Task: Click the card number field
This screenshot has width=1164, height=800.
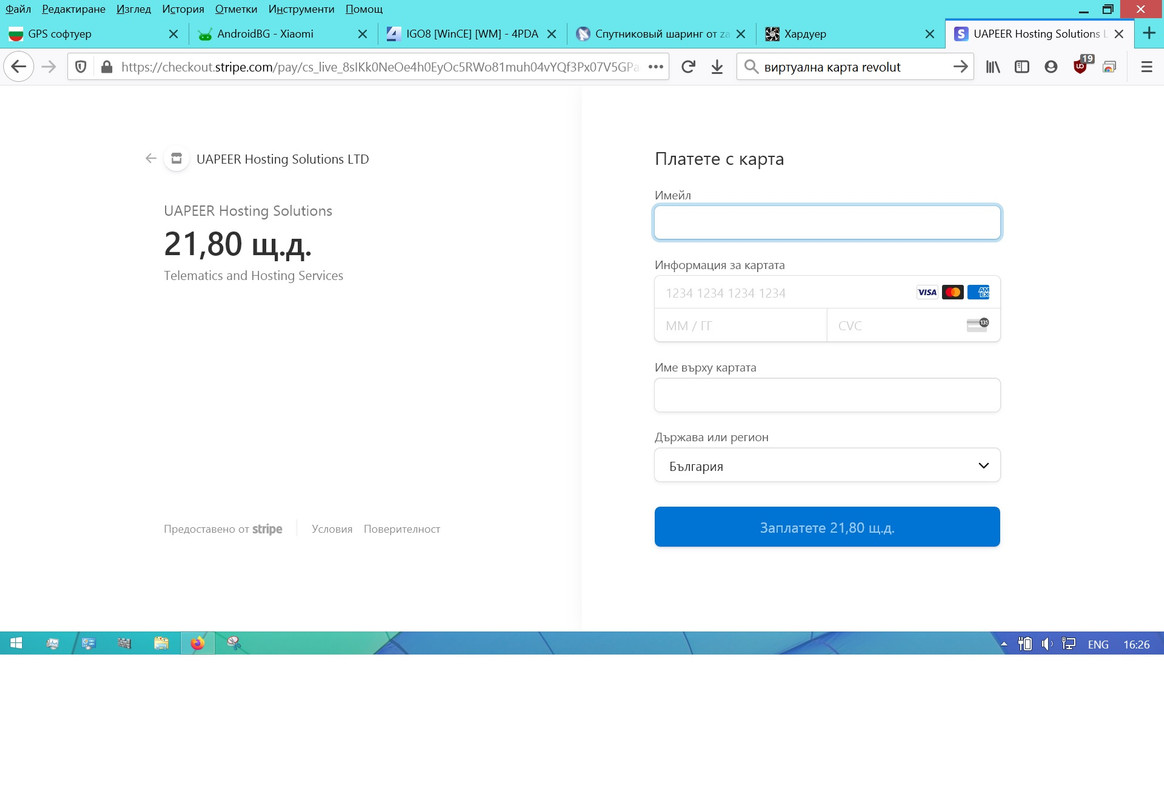Action: pyautogui.click(x=827, y=292)
